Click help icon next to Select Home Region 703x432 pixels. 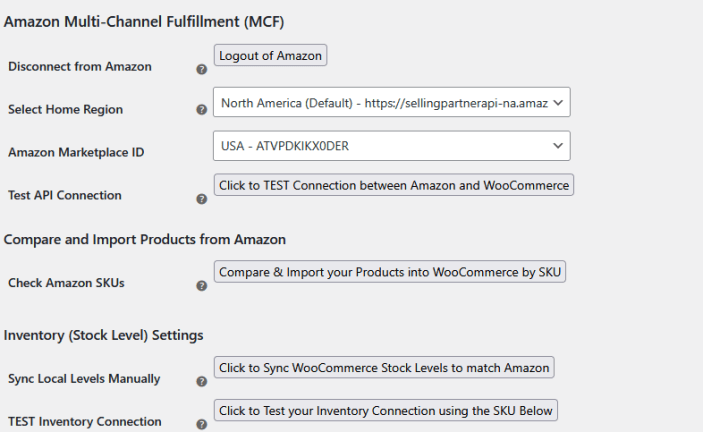pos(201,110)
